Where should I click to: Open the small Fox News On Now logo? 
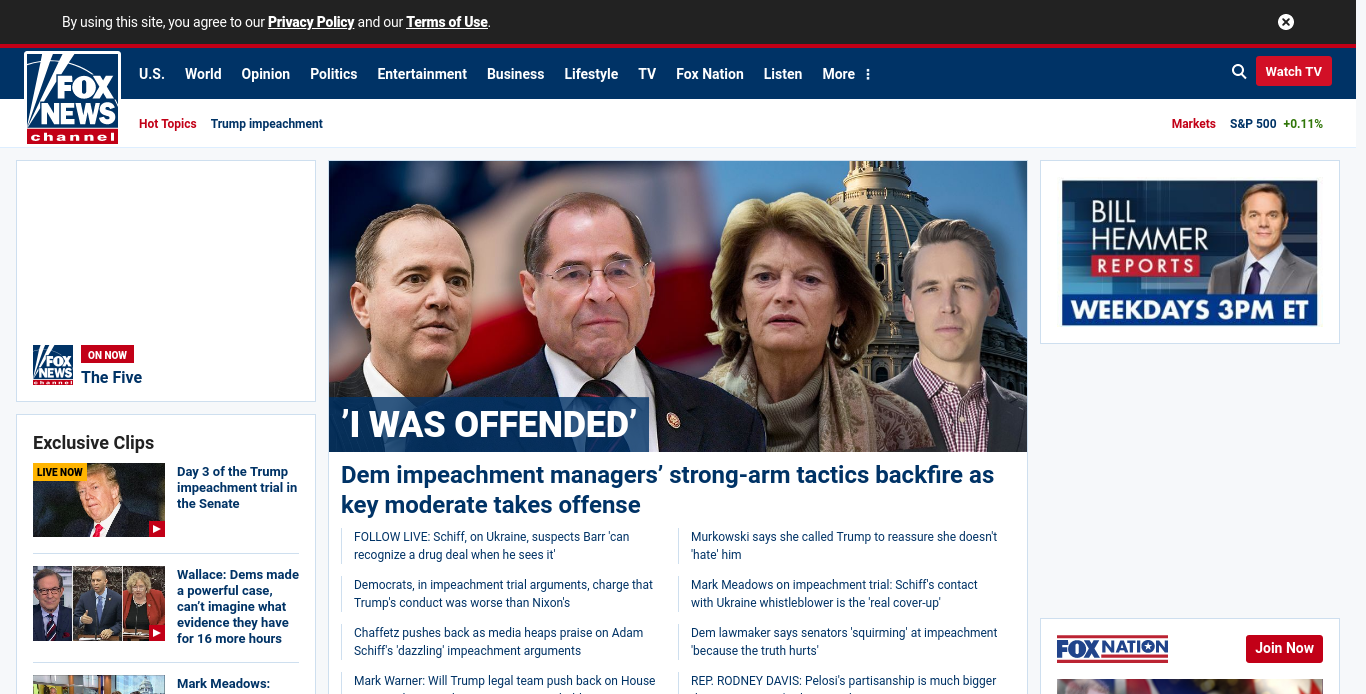coord(53,365)
